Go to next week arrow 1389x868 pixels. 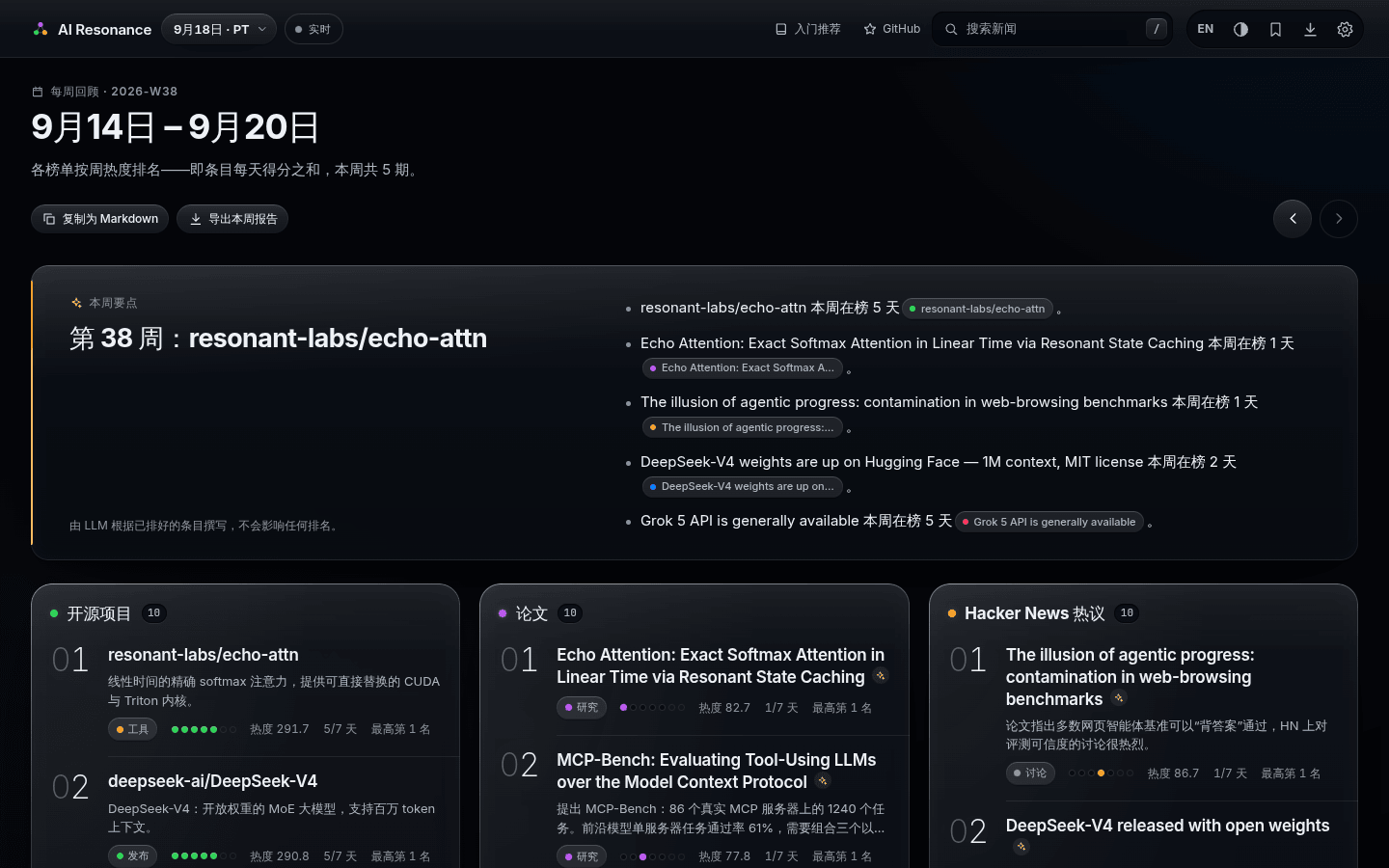pyautogui.click(x=1339, y=219)
